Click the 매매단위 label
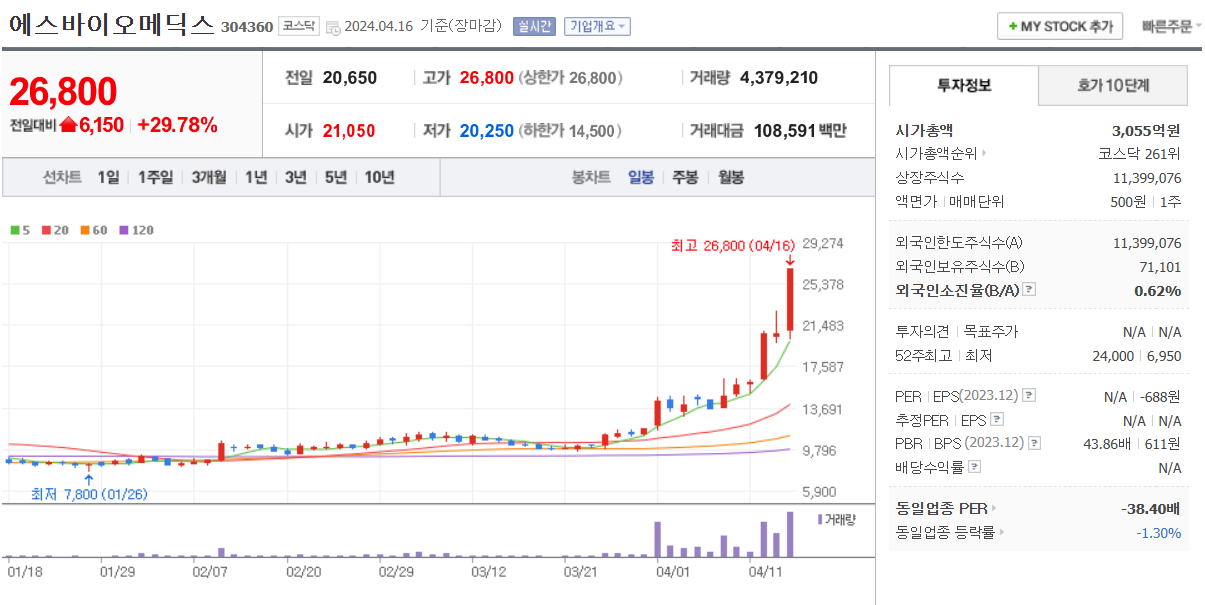Screen dimensions: 1205x605 tap(976, 202)
